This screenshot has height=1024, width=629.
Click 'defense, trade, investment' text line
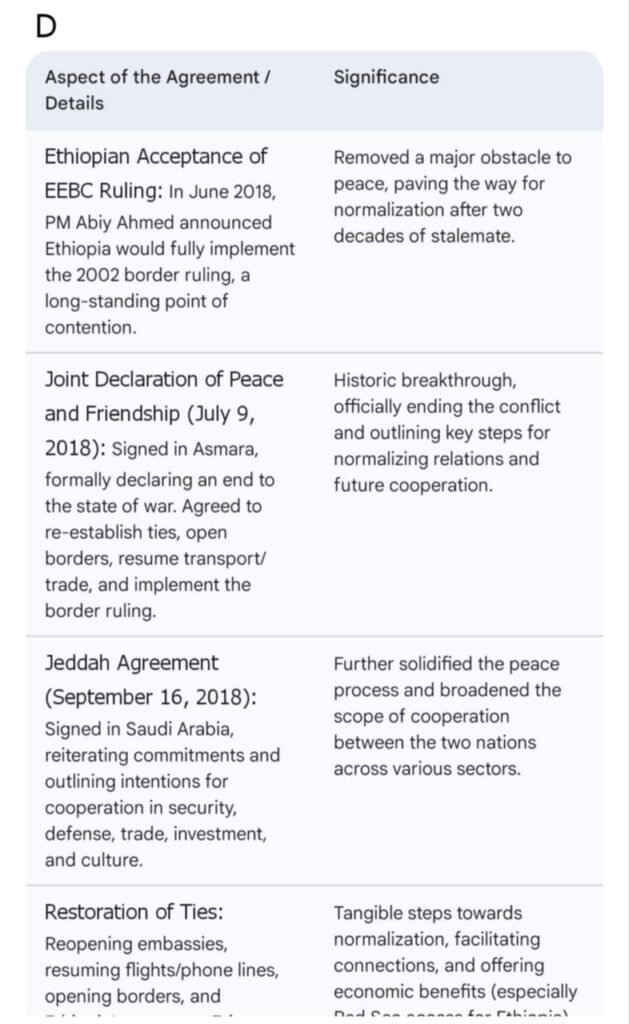pyautogui.click(x=155, y=833)
